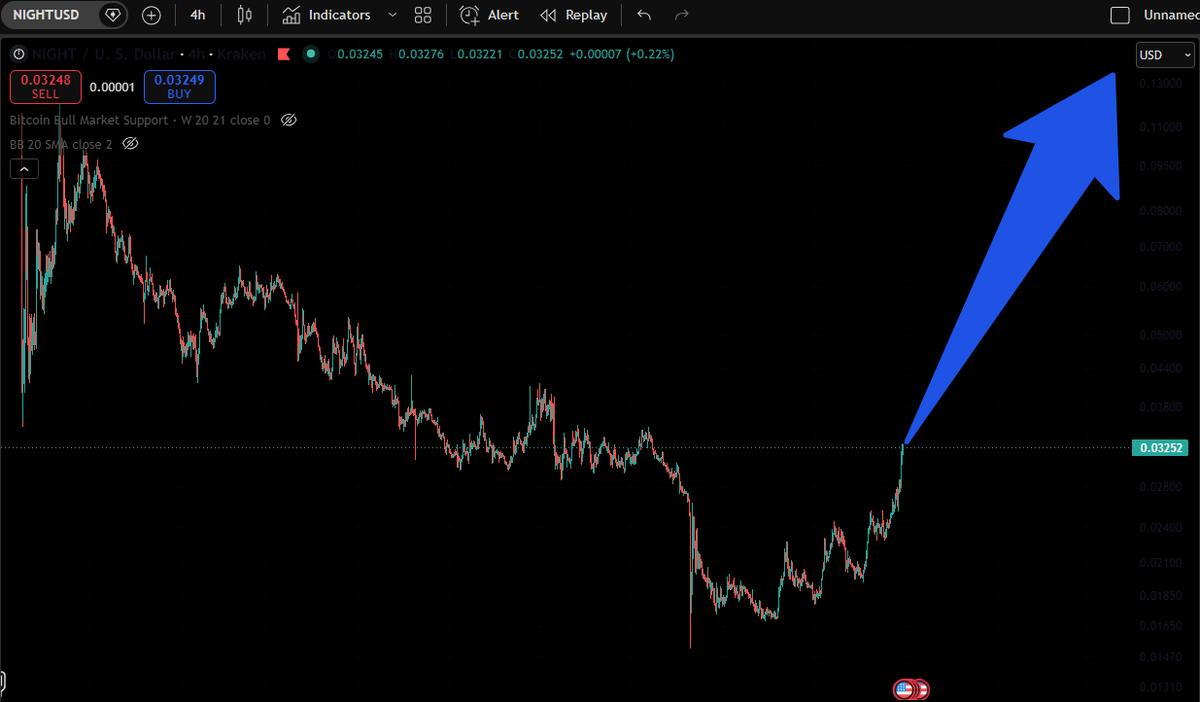
Task: Redo the last chart action
Action: point(682,15)
